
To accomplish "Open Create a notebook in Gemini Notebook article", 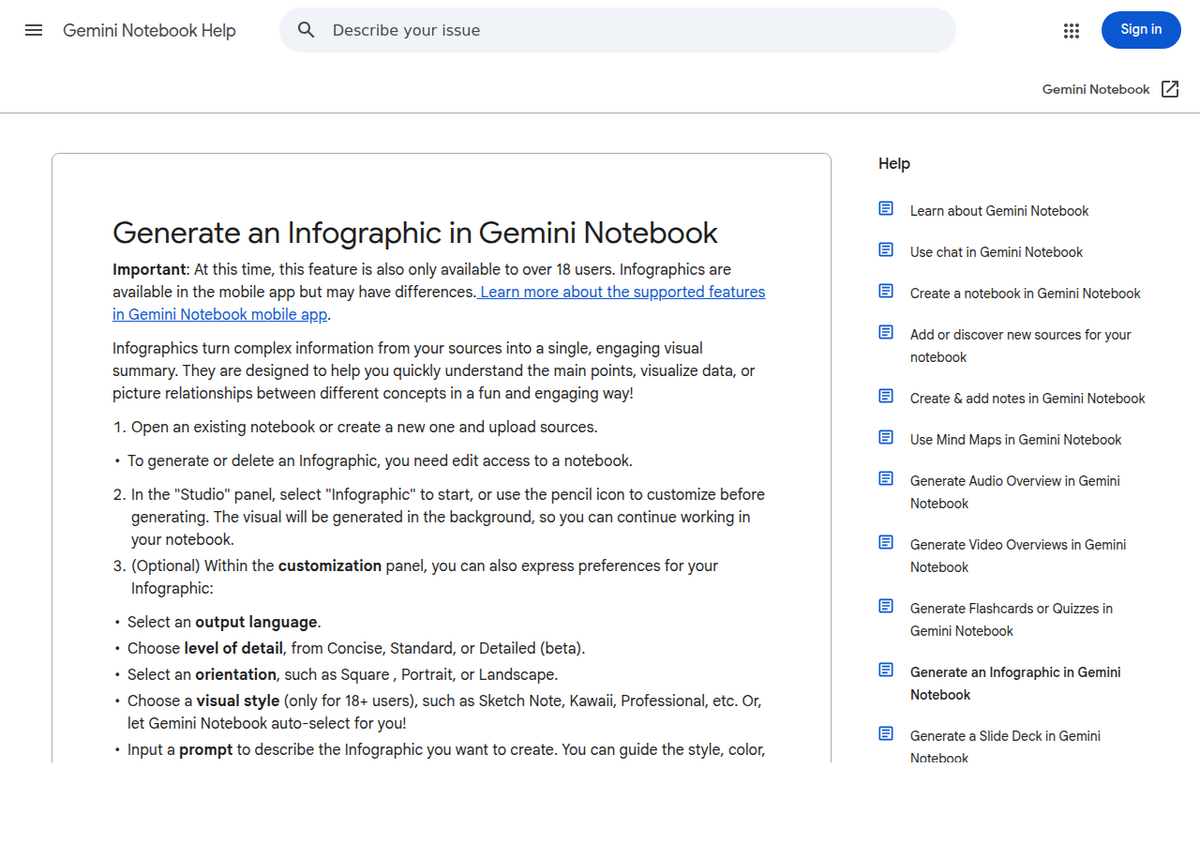I will [1025, 293].
